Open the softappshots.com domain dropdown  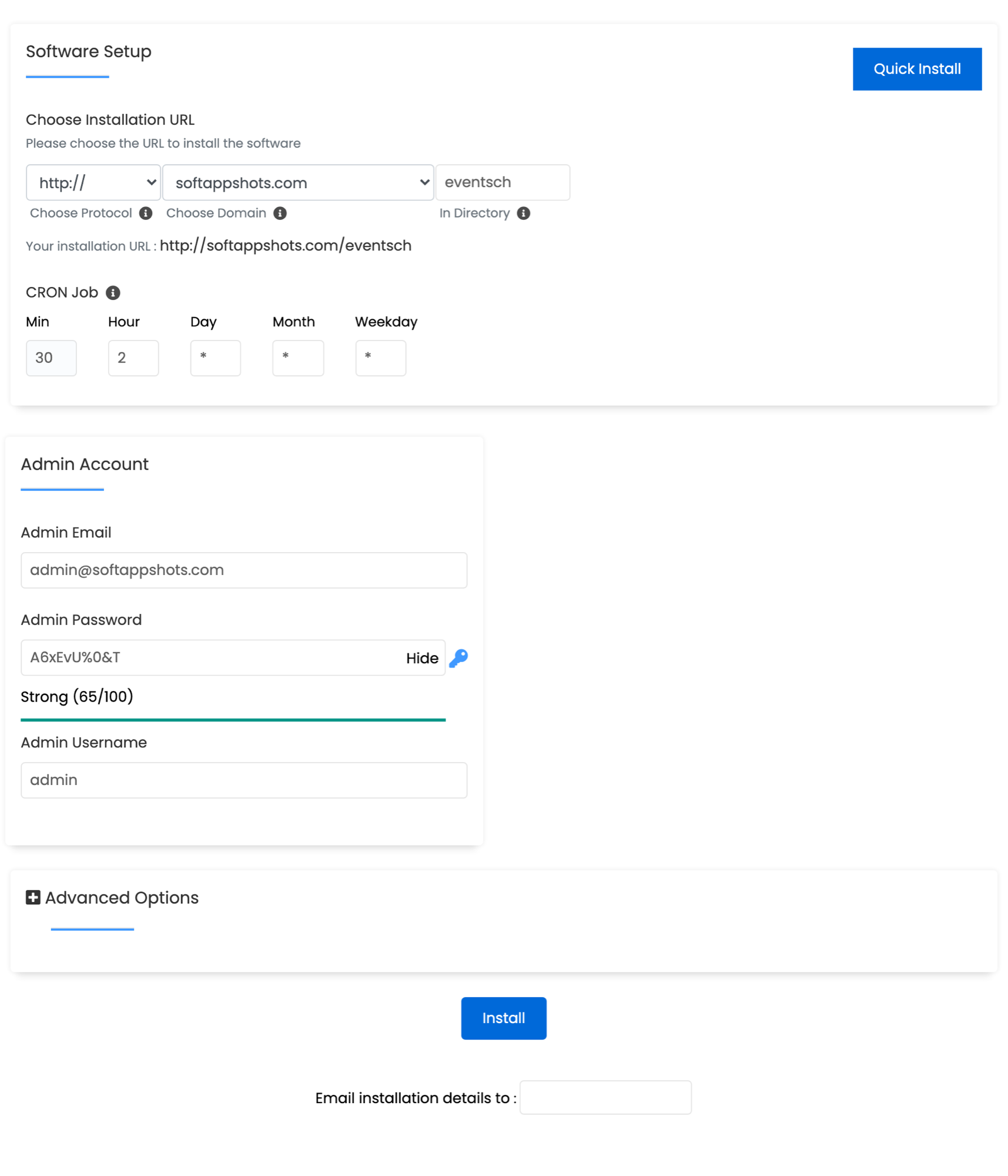click(x=297, y=182)
